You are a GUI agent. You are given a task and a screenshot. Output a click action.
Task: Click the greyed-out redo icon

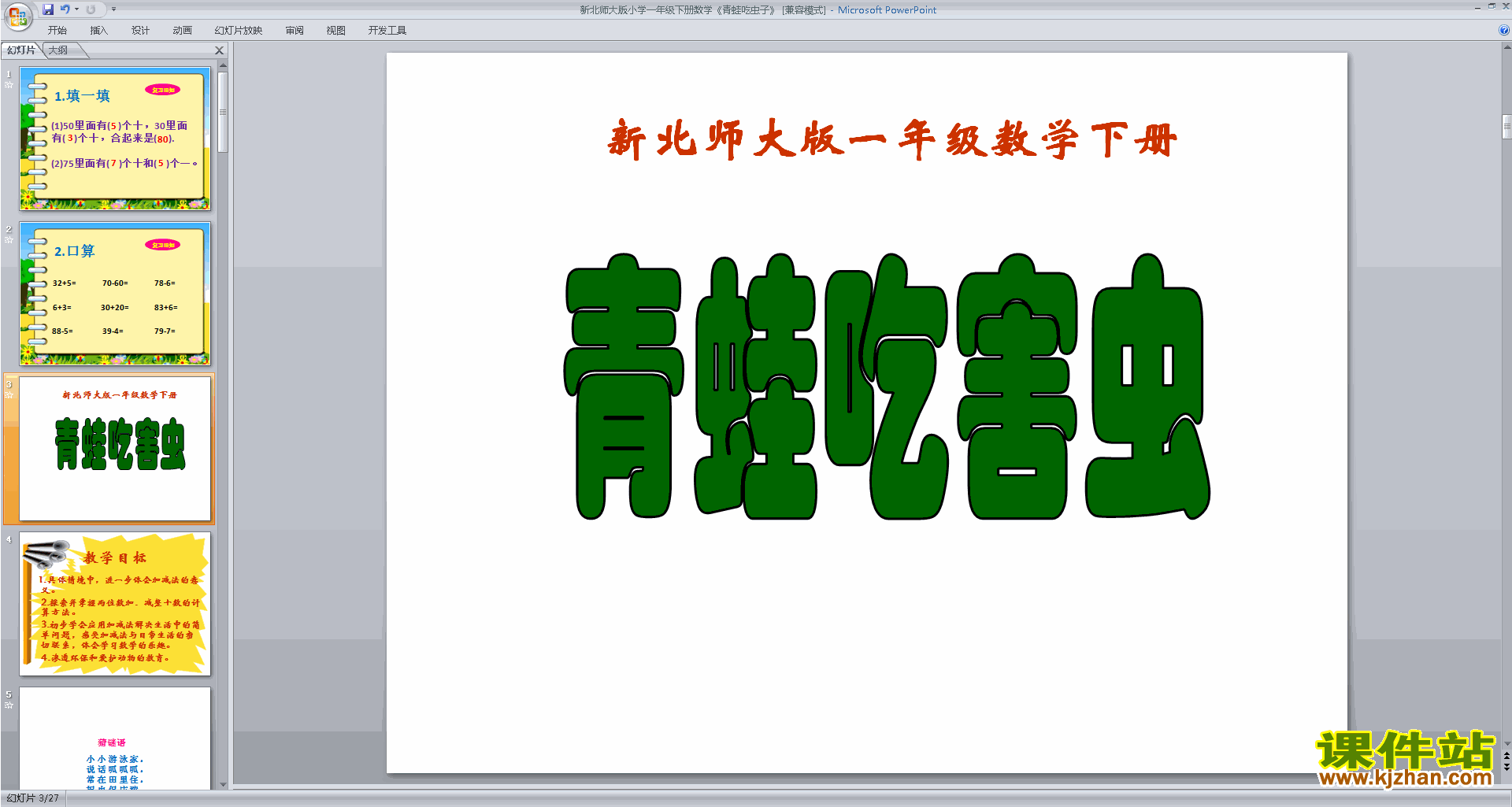click(91, 9)
